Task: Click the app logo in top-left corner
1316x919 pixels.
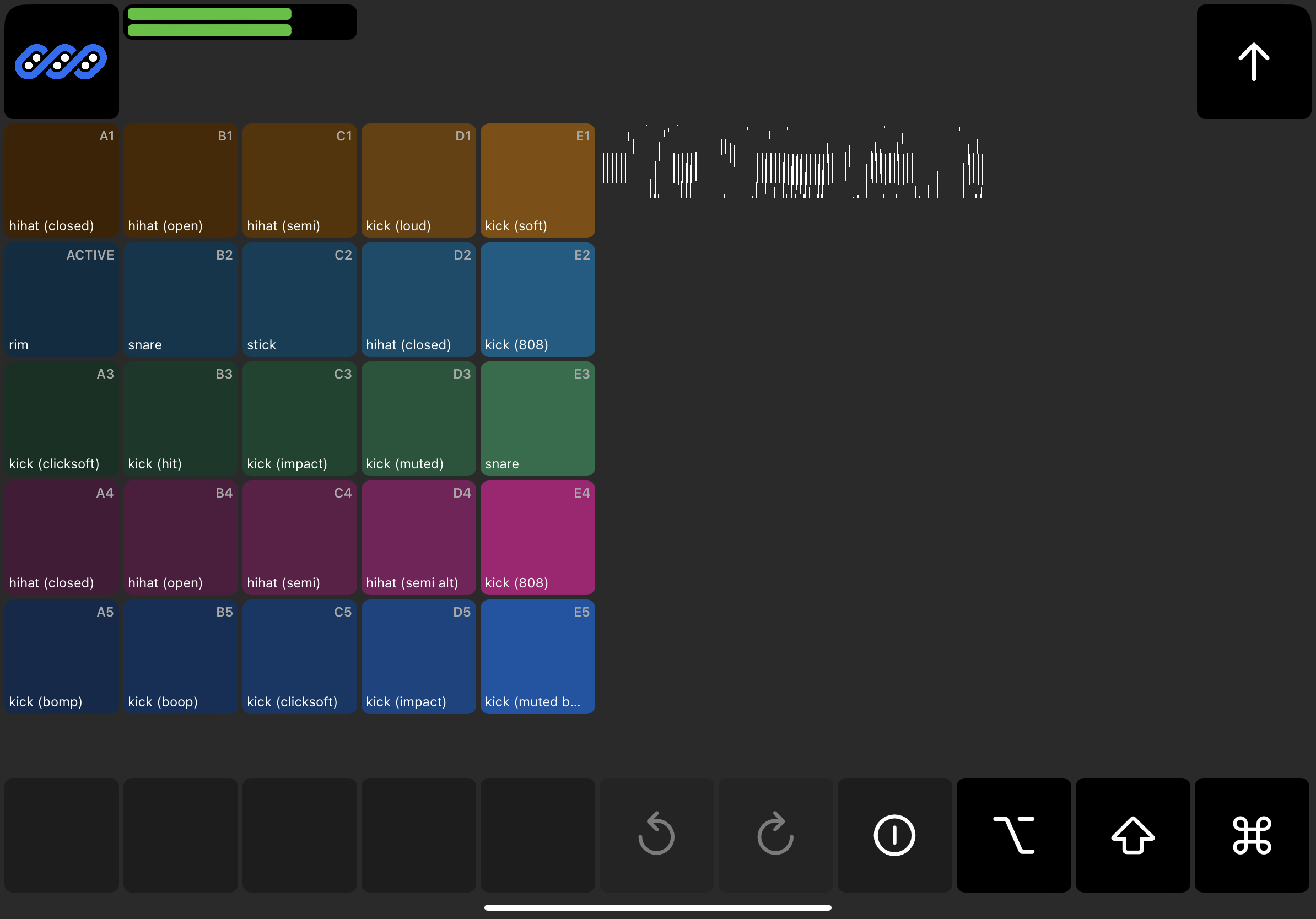Action: click(61, 61)
